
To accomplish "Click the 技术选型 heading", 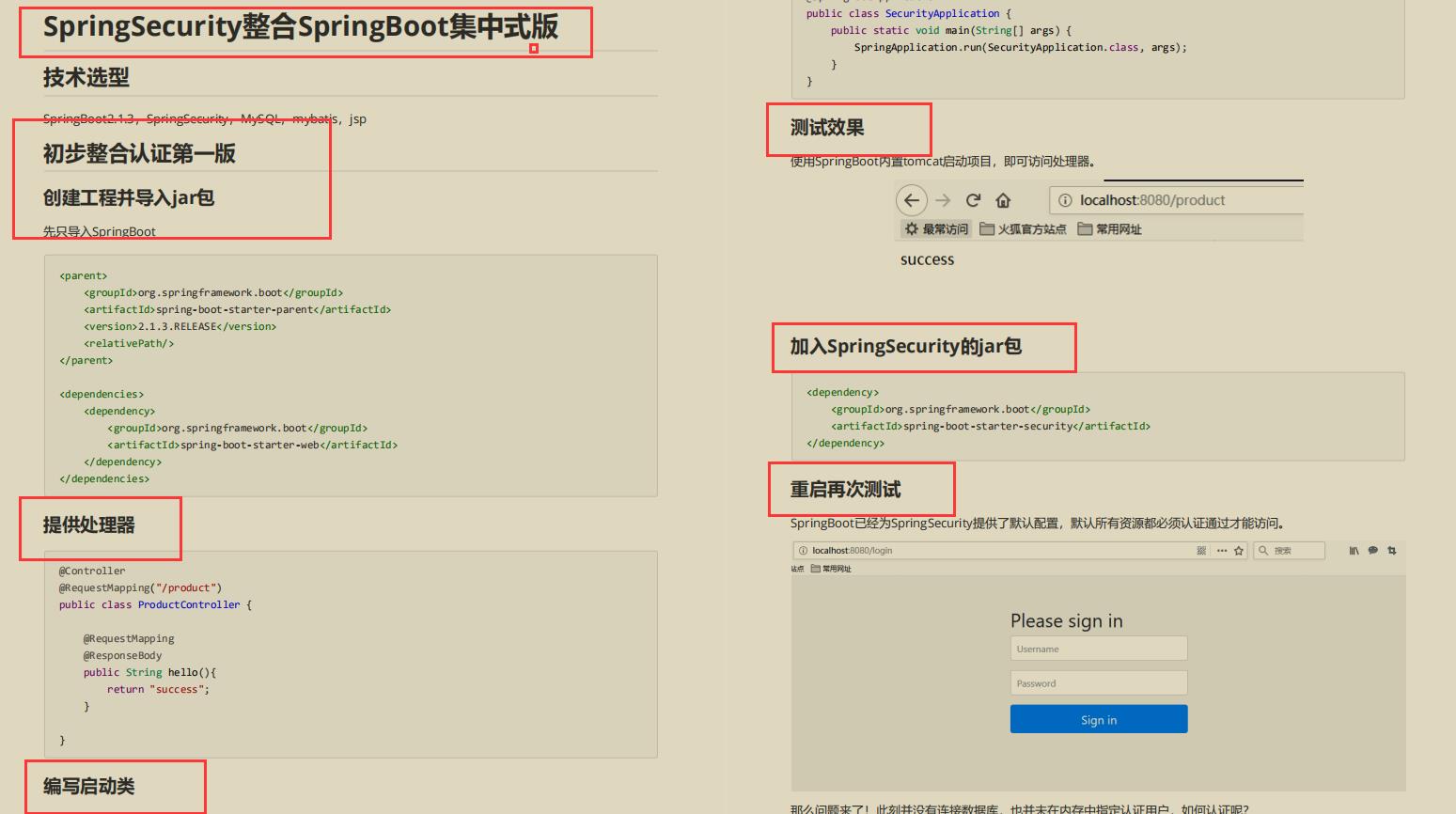I will click(86, 78).
